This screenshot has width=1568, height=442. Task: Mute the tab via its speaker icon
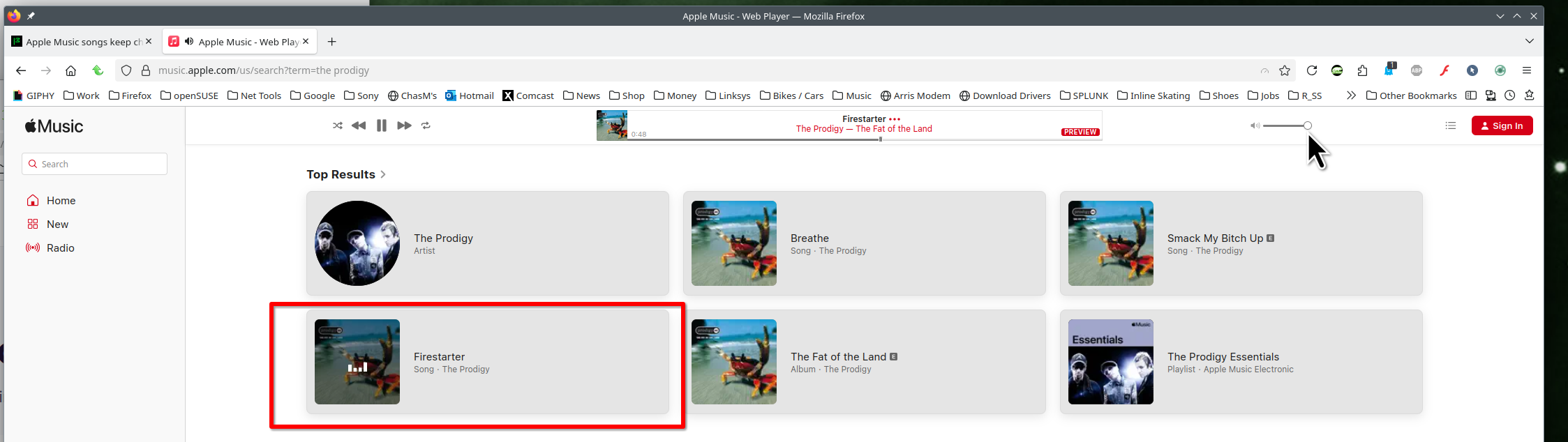189,42
